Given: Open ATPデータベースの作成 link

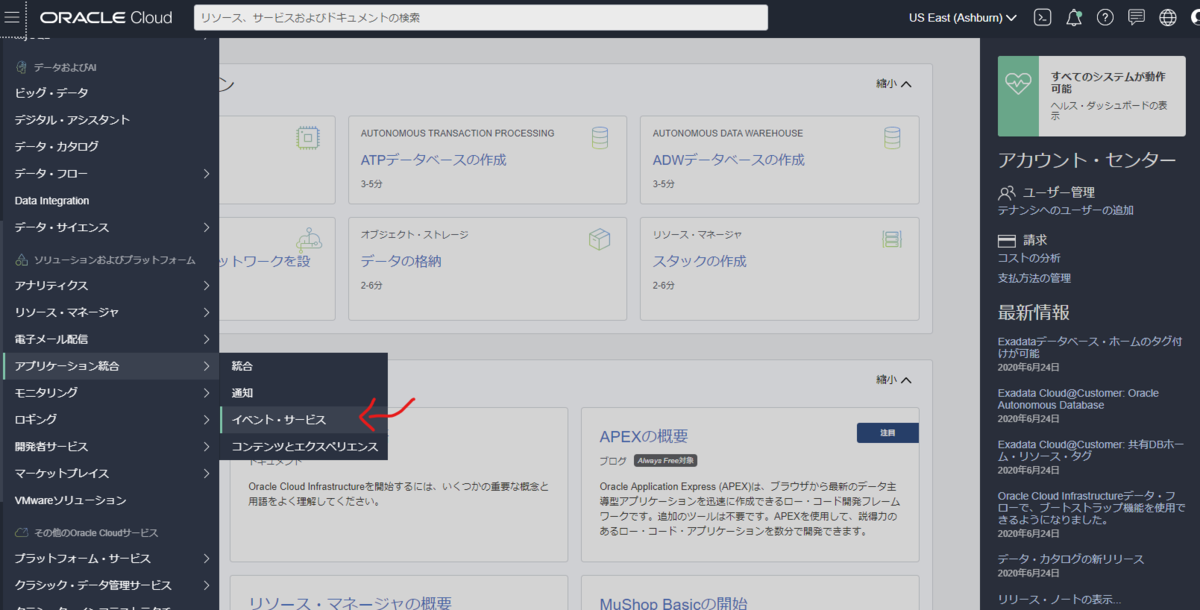Looking at the screenshot, I should pos(433,160).
